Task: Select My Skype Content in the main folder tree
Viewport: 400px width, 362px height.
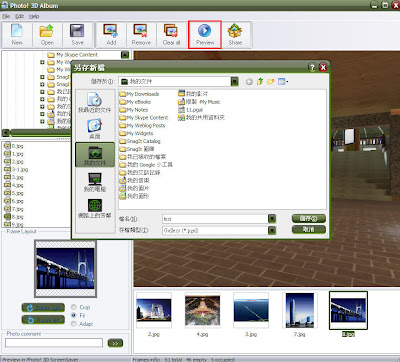Action: [x=73, y=55]
